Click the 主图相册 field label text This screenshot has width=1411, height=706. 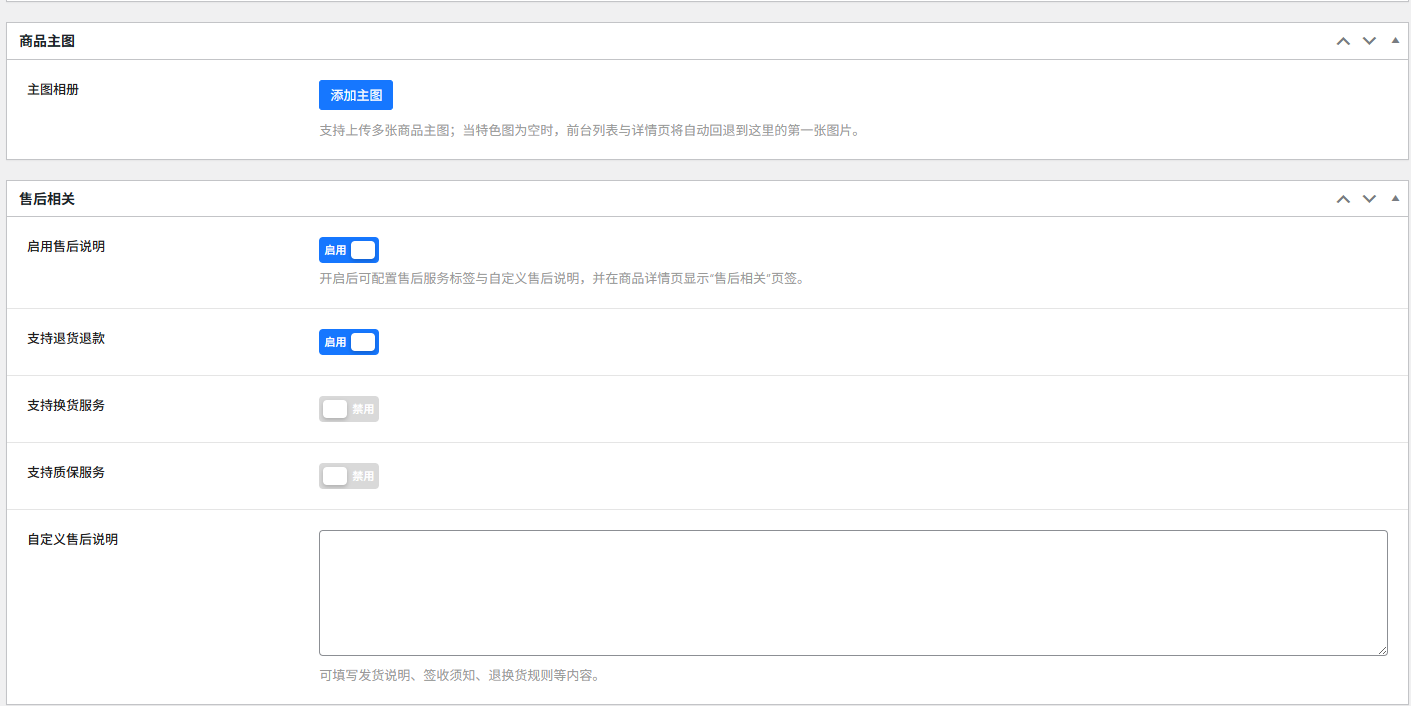[53, 89]
